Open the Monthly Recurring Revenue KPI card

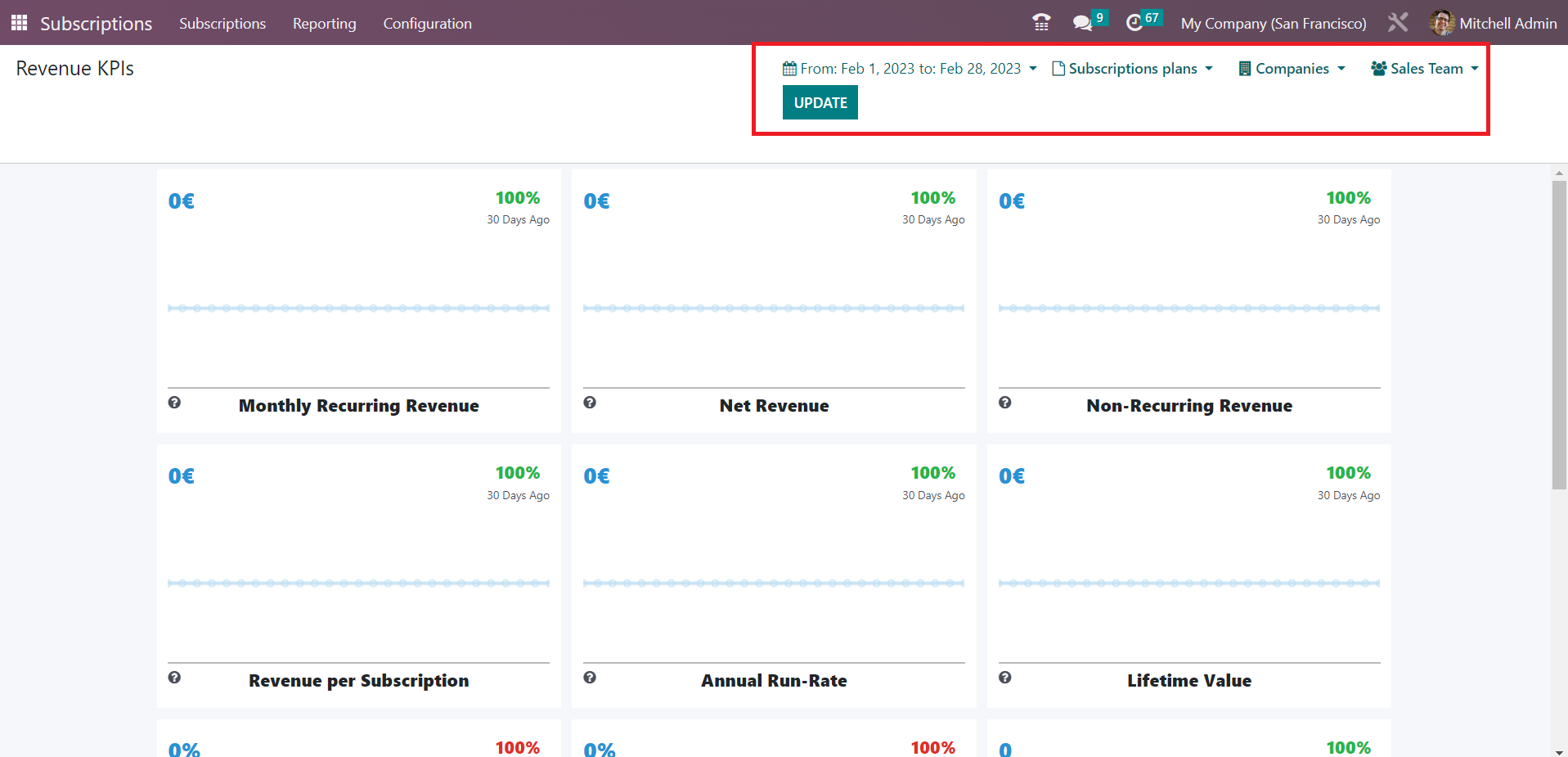(x=359, y=301)
